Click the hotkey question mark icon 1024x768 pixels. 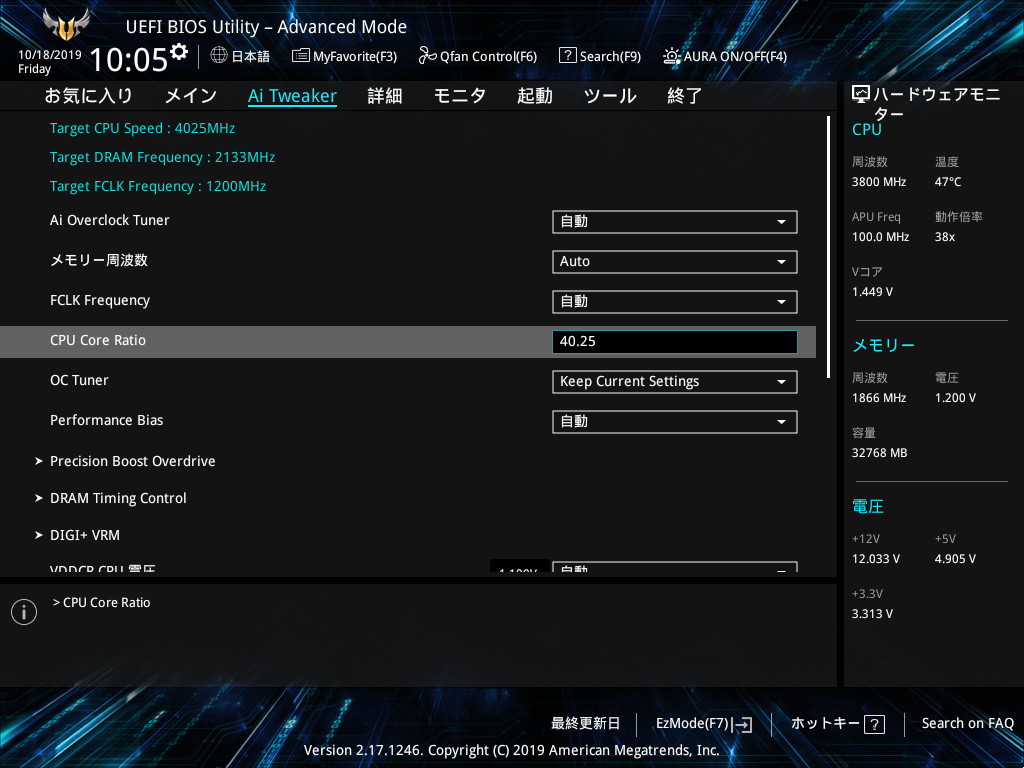pos(874,724)
